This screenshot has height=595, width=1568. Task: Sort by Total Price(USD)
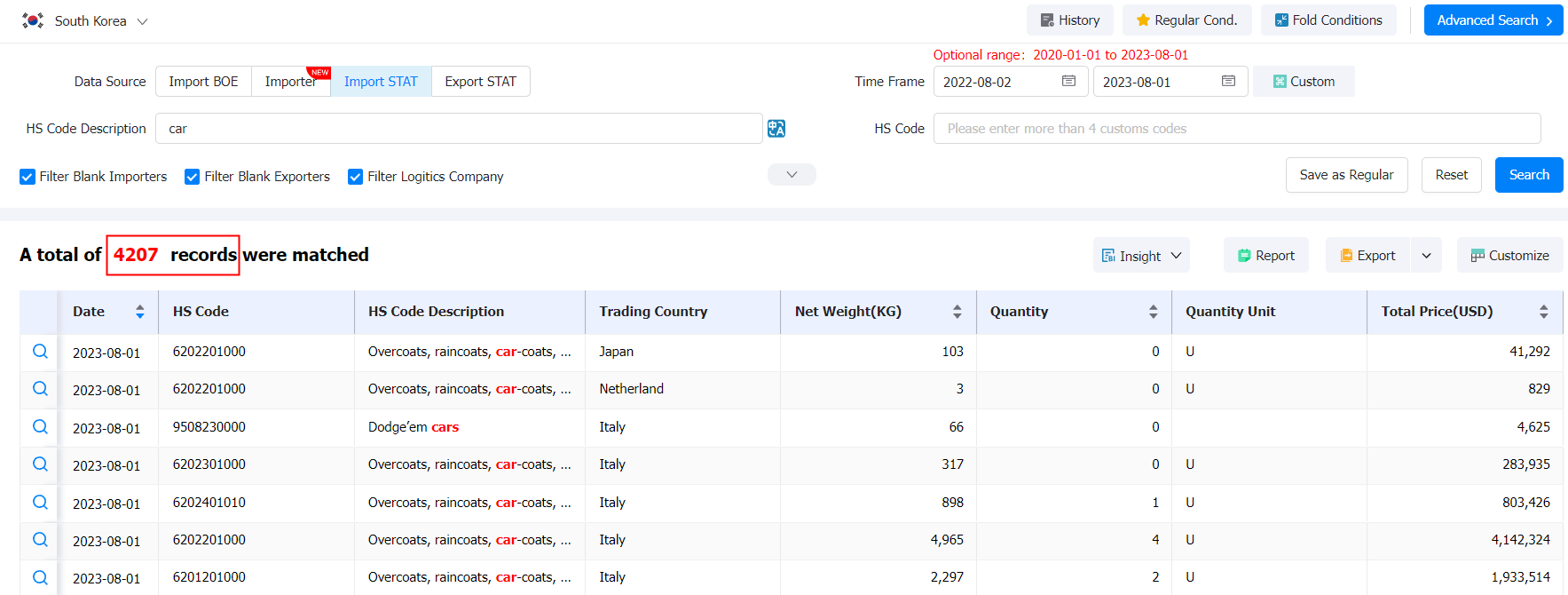pyautogui.click(x=1543, y=312)
